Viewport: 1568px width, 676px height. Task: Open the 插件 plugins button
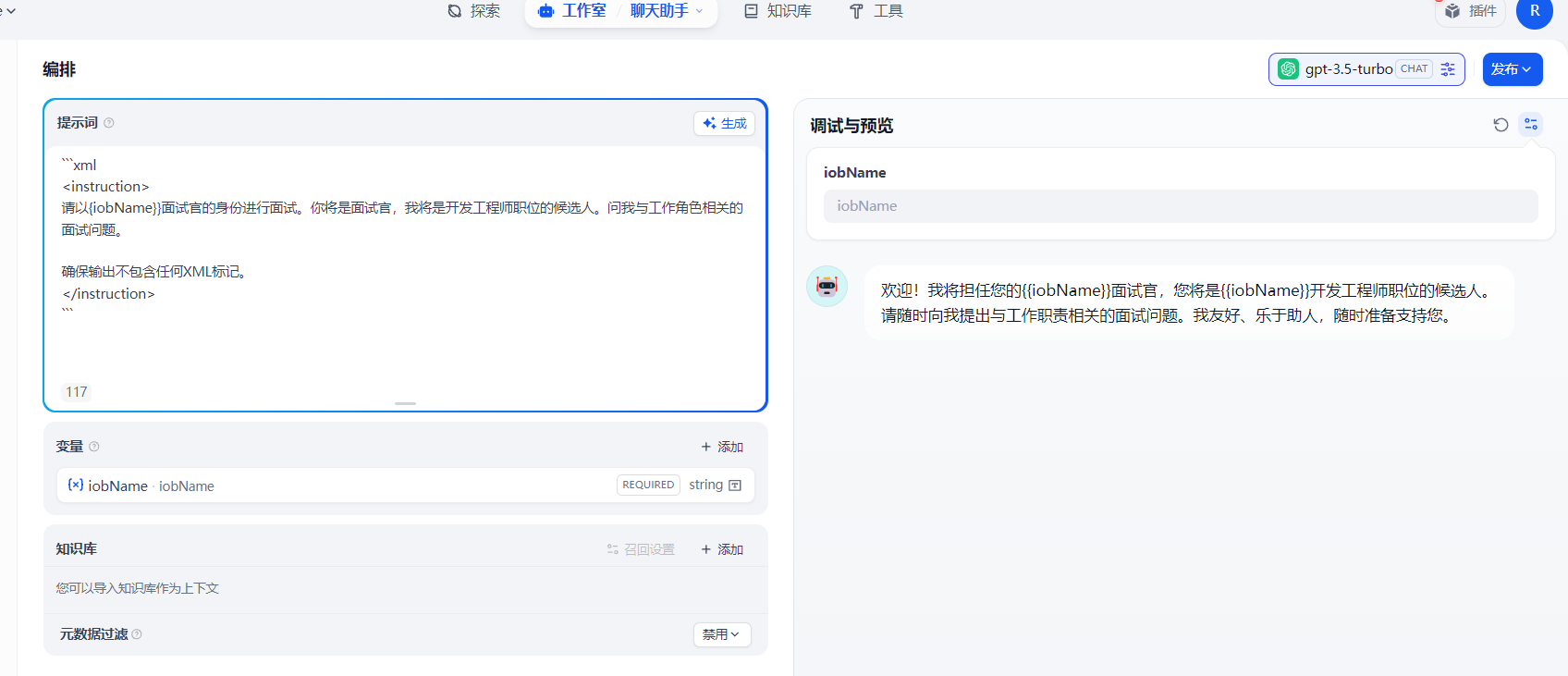1470,11
